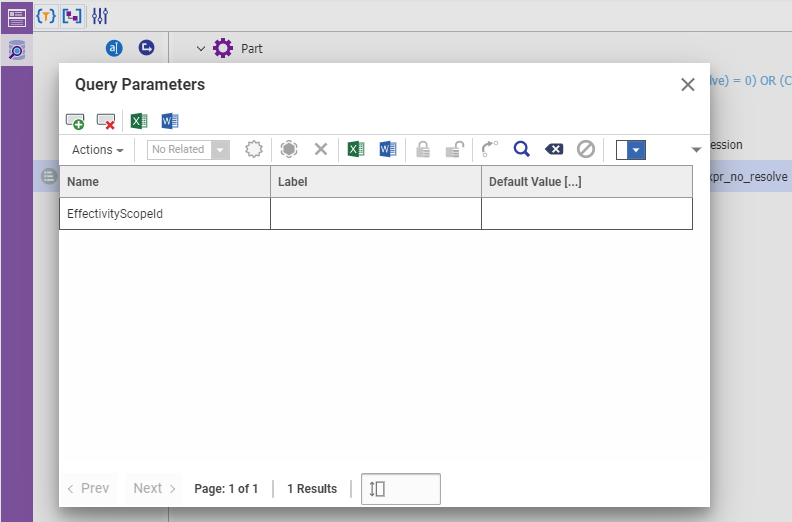Click the empty Label cell of EffectivityScopeId

point(376,214)
